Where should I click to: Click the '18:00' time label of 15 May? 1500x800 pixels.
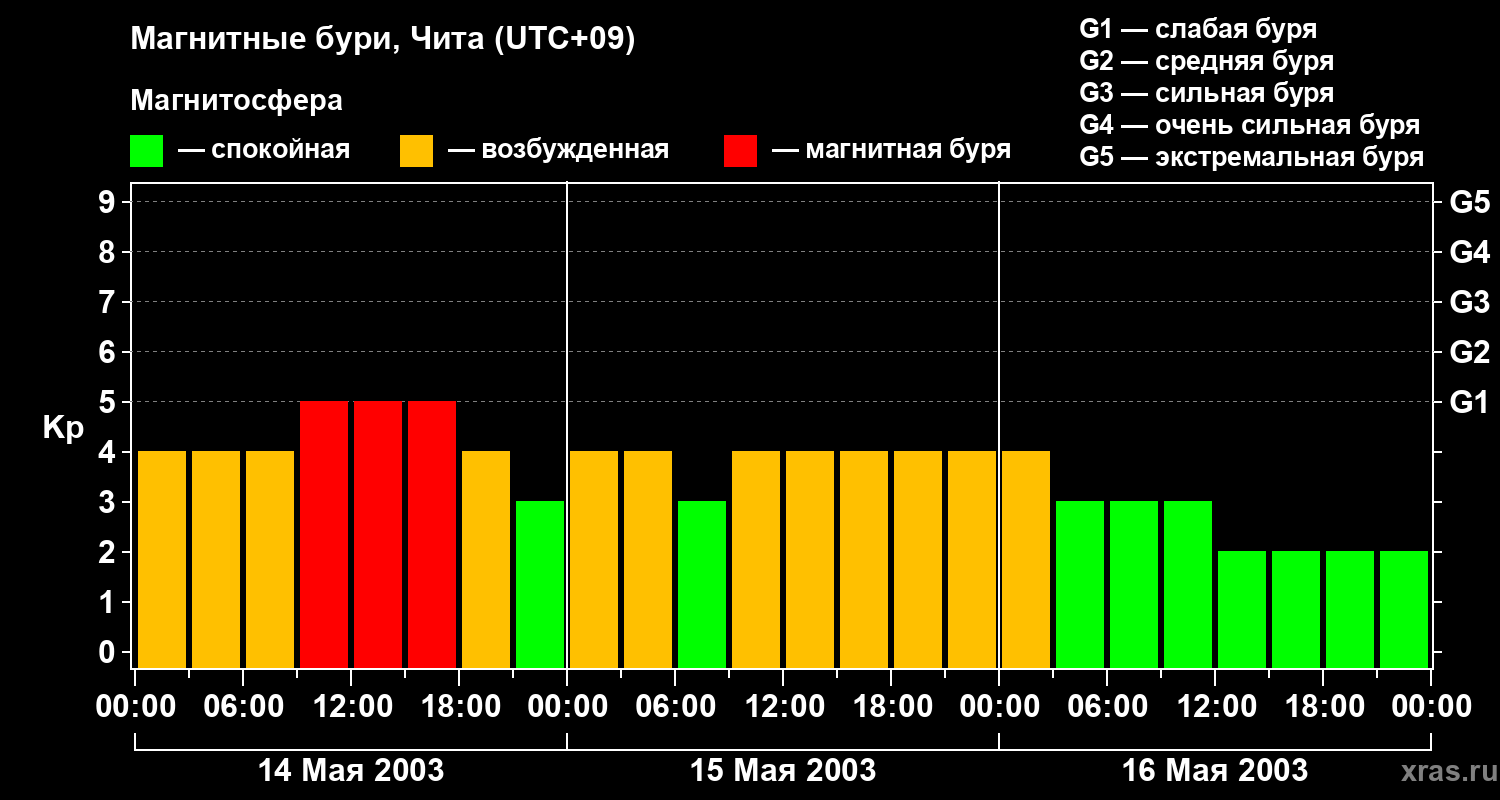point(891,707)
